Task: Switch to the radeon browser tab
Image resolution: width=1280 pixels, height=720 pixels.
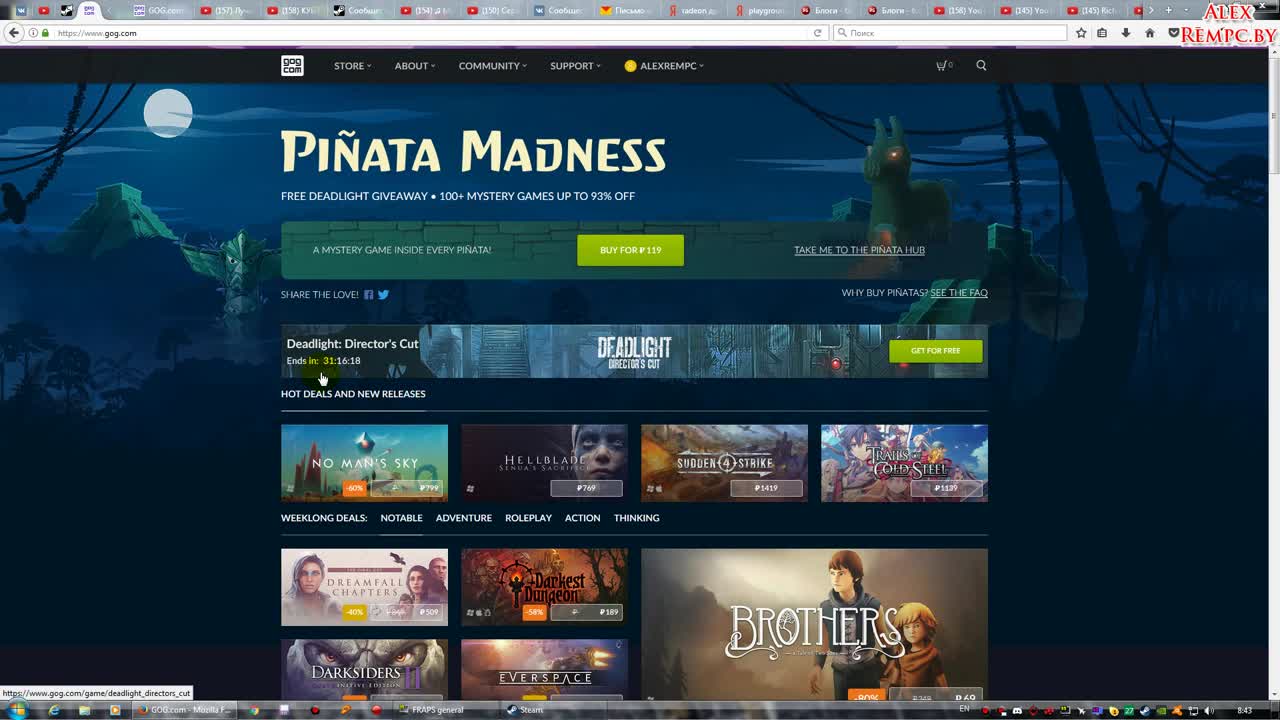Action: coord(693,10)
